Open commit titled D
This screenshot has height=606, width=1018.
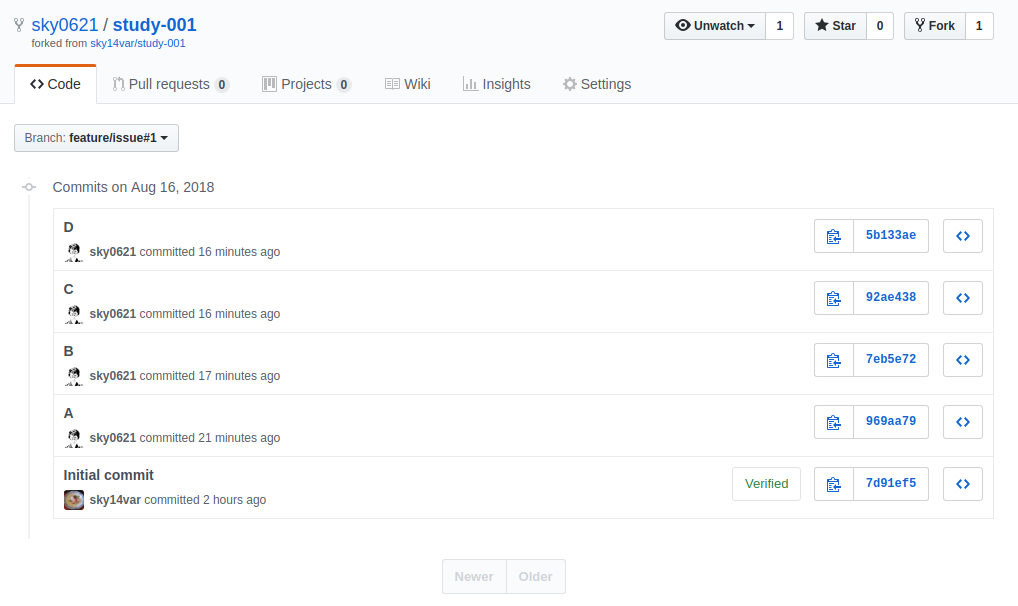coord(69,227)
